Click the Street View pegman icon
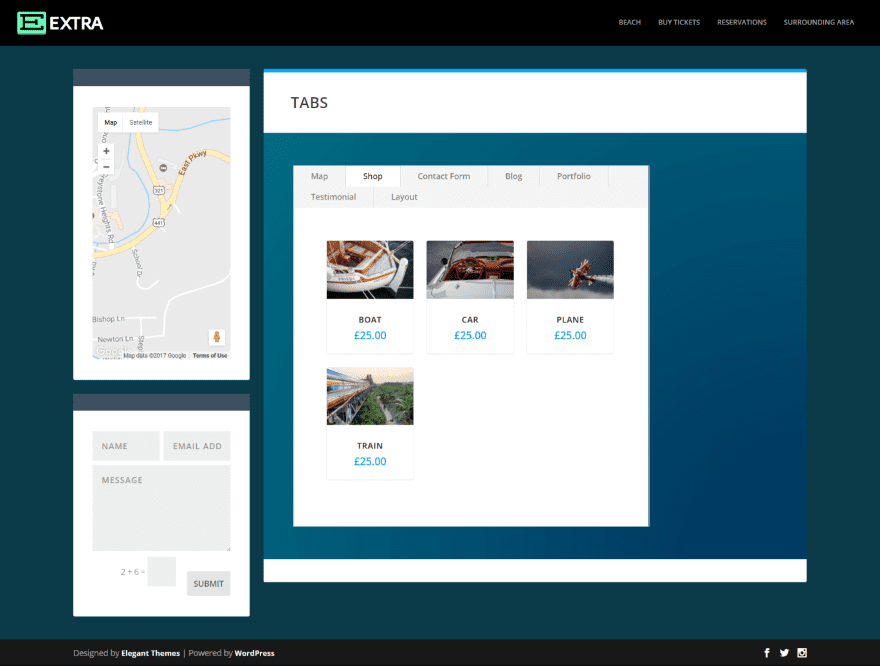Viewport: 880px width, 666px height. click(217, 337)
